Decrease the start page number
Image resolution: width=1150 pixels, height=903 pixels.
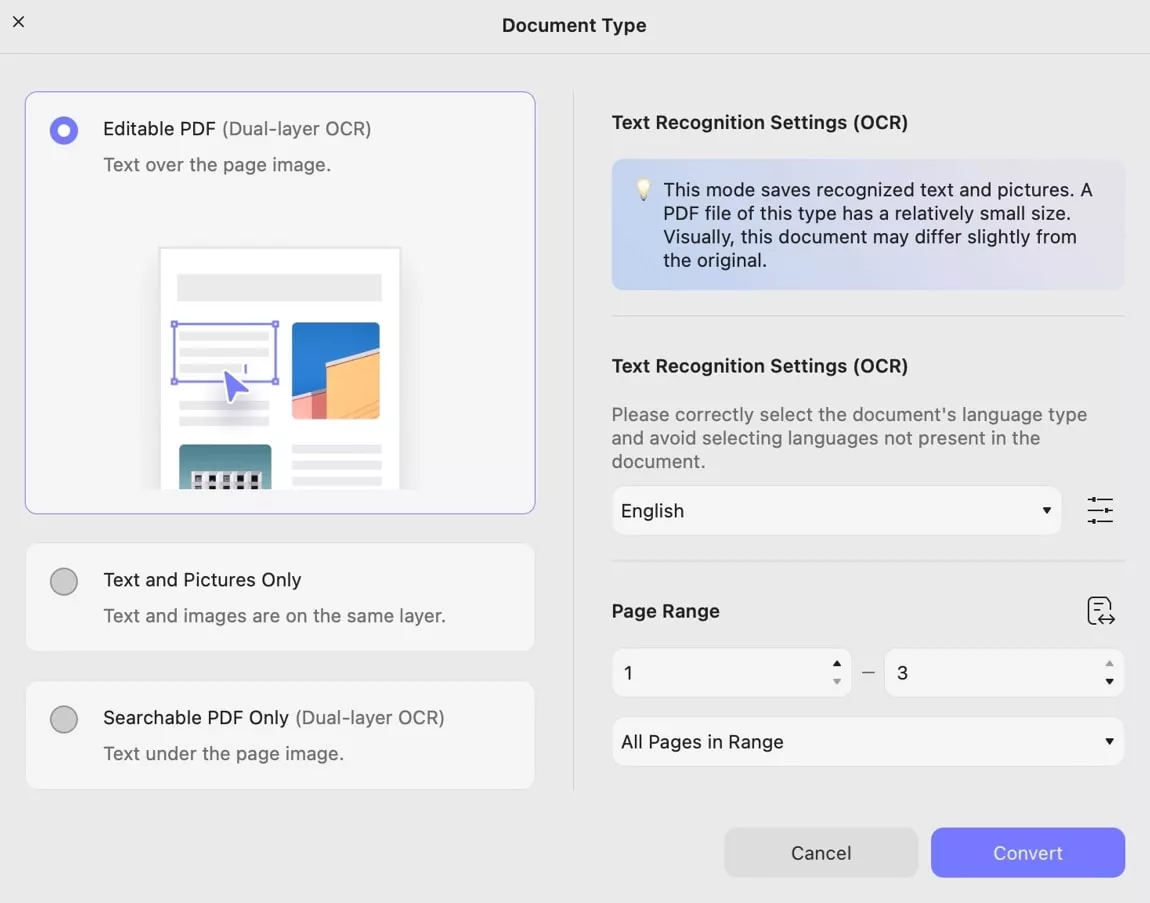coord(837,682)
